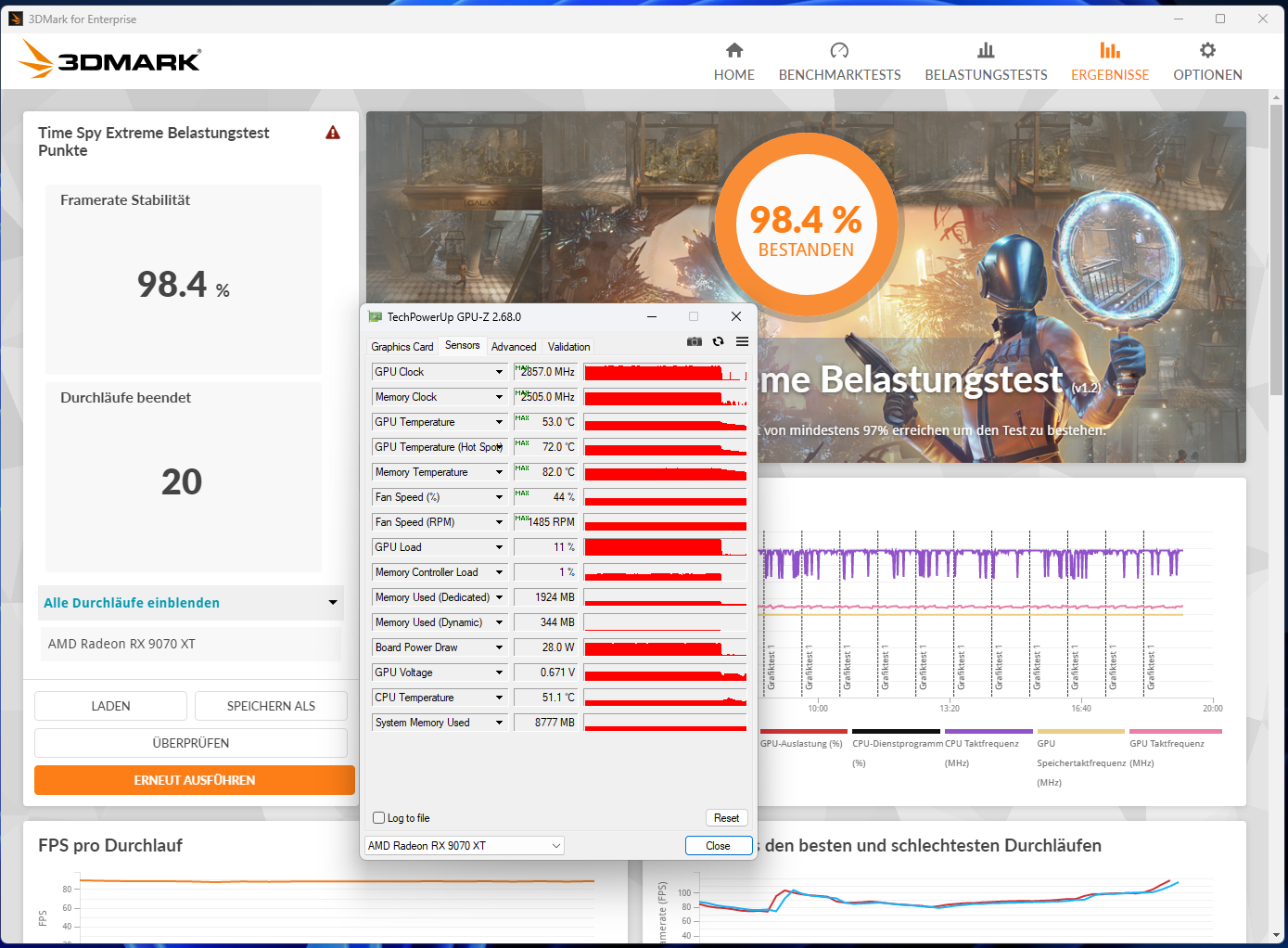Click the CPU Taktfrequenz purple legend swatch

pos(988,731)
